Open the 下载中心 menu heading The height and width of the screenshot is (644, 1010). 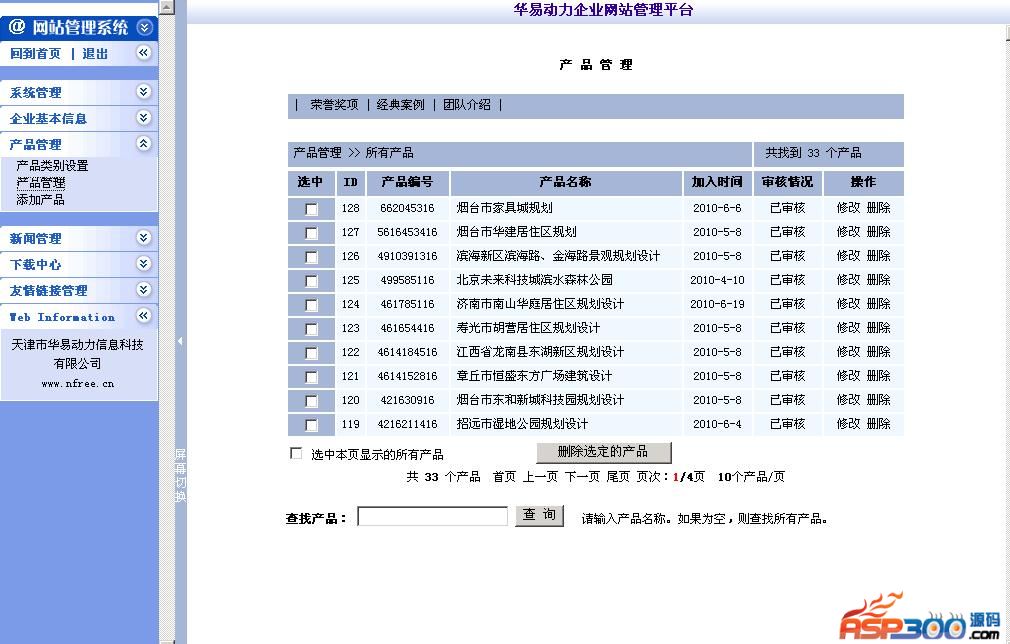pos(35,265)
